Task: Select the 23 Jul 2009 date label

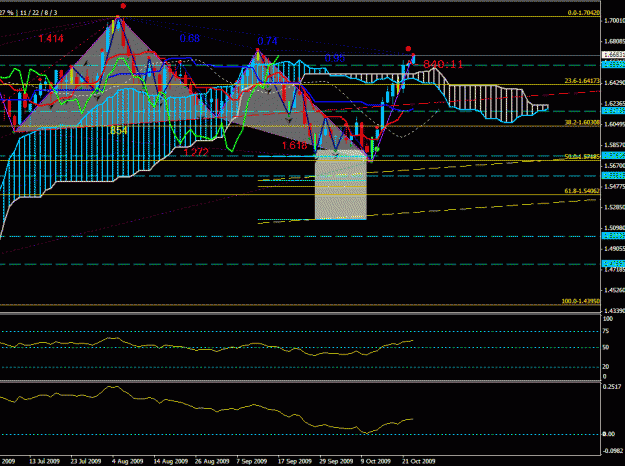Action: click(86, 461)
